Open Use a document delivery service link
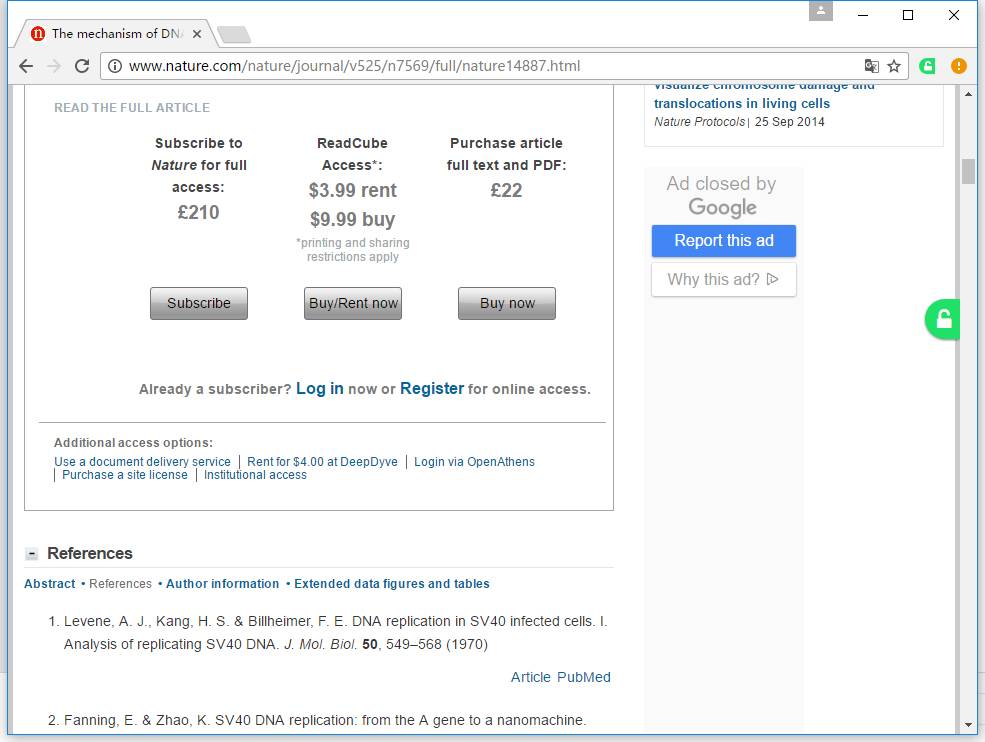985x742 pixels. pyautogui.click(x=143, y=462)
